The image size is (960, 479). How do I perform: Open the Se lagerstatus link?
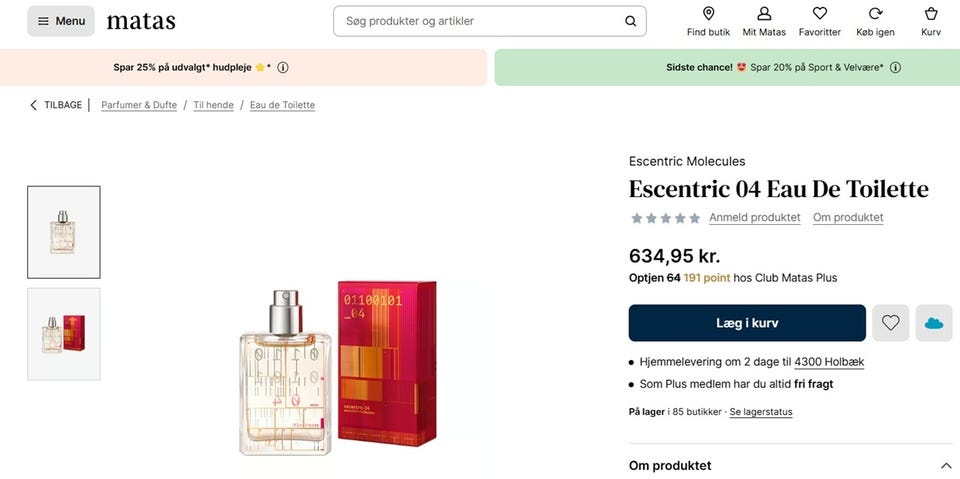(760, 412)
